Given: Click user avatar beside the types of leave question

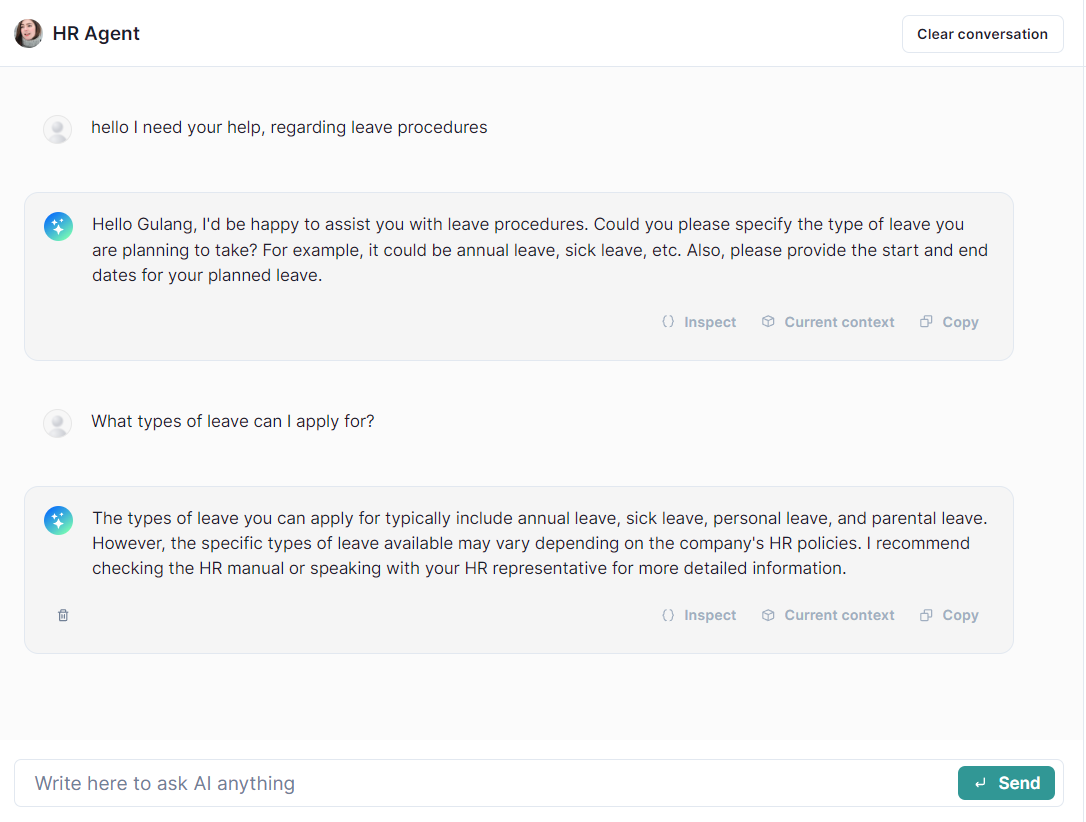Looking at the screenshot, I should pos(58,423).
